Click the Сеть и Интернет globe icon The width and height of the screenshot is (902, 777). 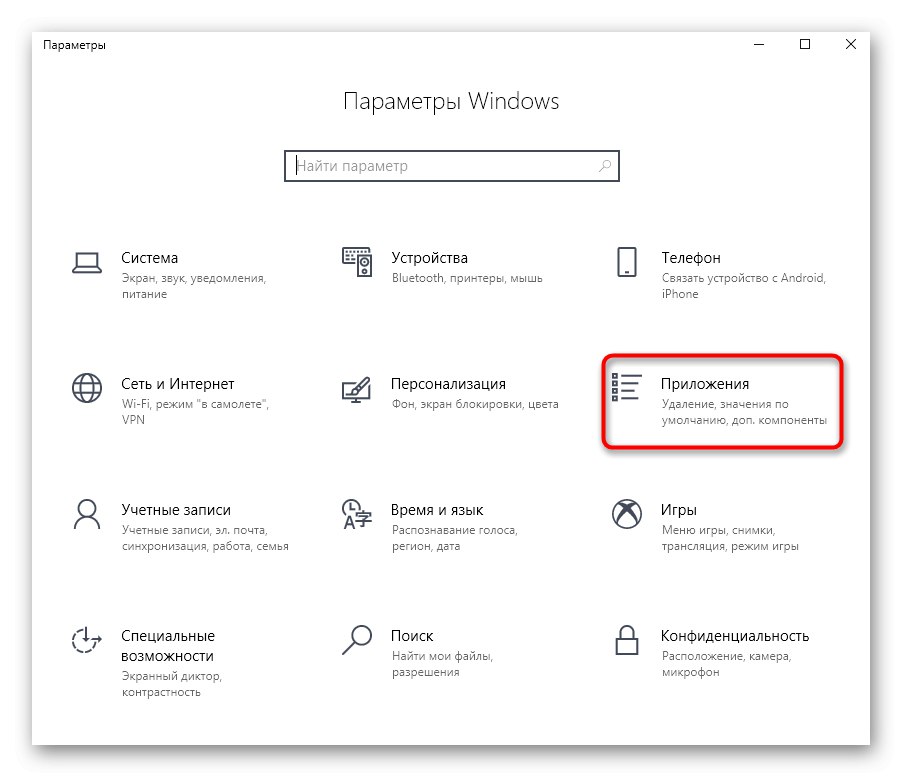tap(87, 388)
